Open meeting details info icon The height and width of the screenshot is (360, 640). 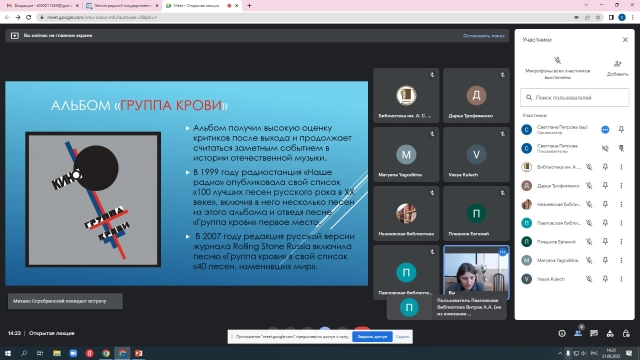pos(562,333)
